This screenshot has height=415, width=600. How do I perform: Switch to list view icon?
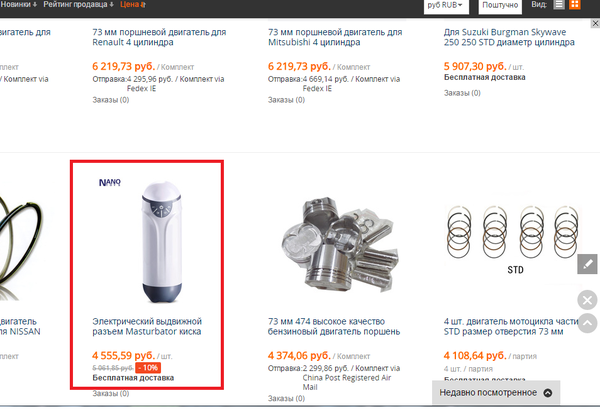[559, 5]
